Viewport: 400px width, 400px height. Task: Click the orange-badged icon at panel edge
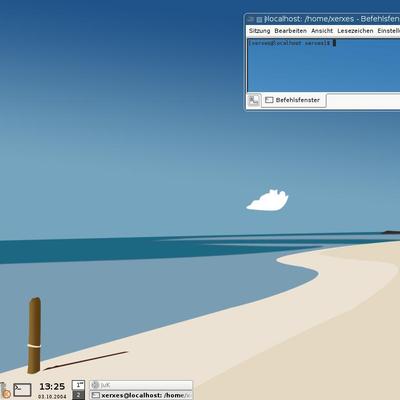point(5,392)
